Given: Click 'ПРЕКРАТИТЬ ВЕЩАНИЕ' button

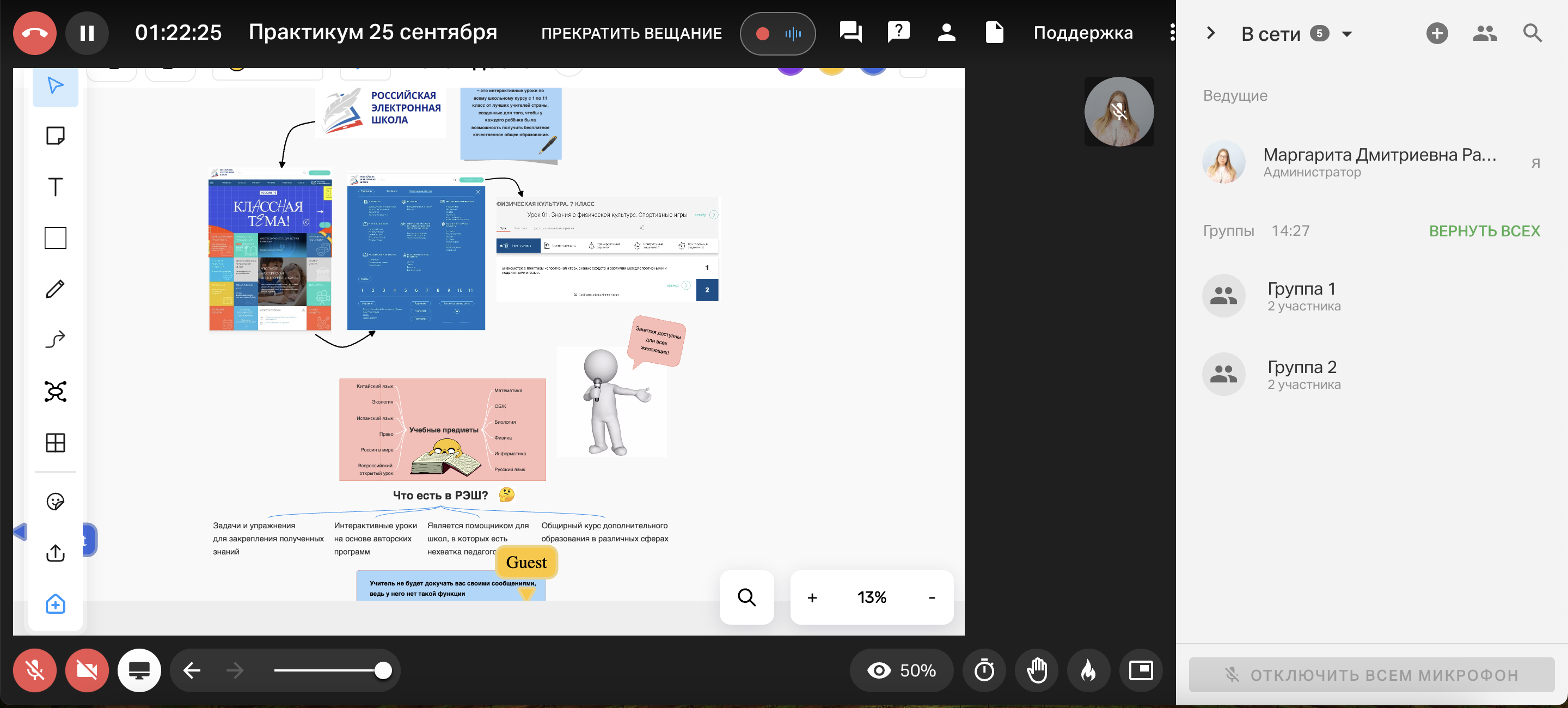Looking at the screenshot, I should [631, 33].
